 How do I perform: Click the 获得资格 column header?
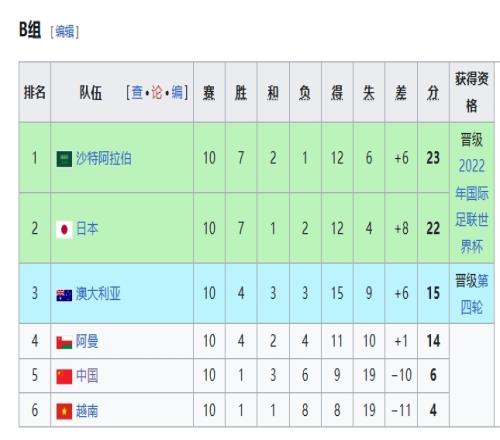(472, 92)
